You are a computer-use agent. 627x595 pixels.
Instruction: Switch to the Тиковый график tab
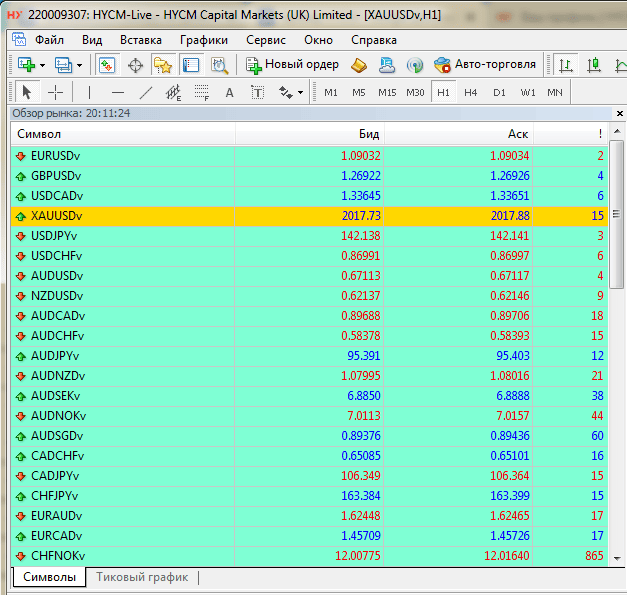(x=142, y=577)
